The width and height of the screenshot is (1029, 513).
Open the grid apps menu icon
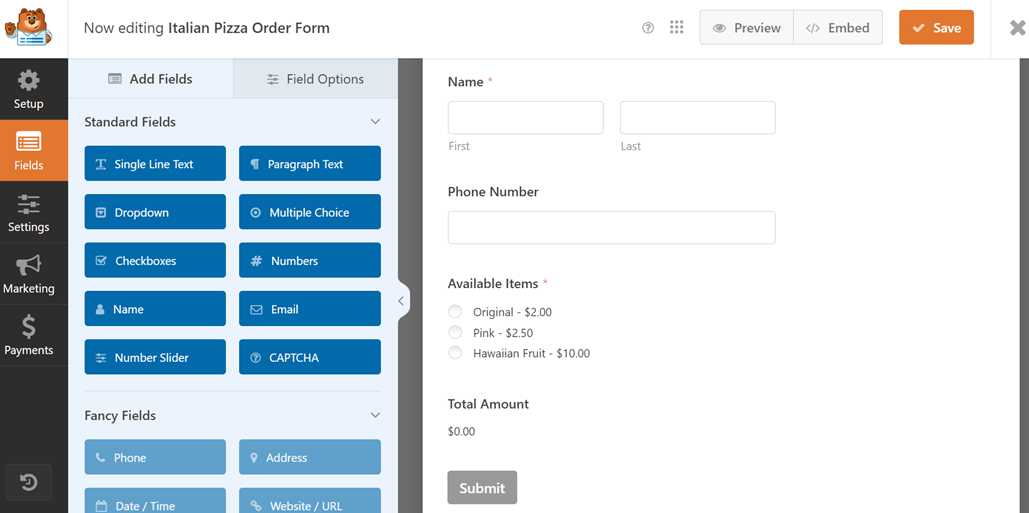pos(677,28)
